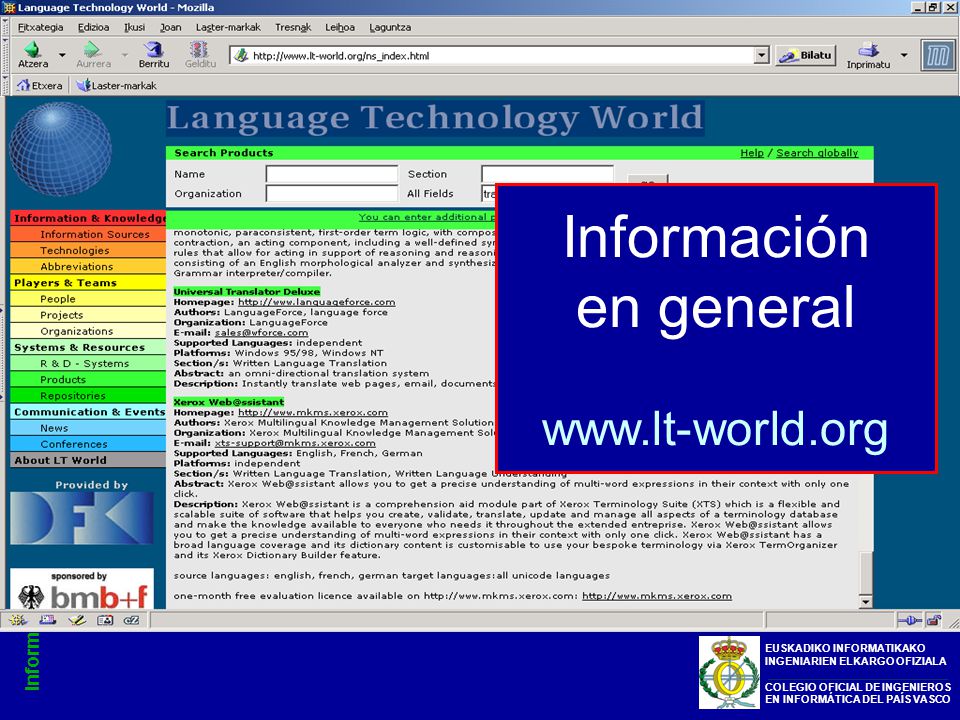Image resolution: width=960 pixels, height=720 pixels.
Task: Select the Projects sidebar entry
Action: [88, 315]
